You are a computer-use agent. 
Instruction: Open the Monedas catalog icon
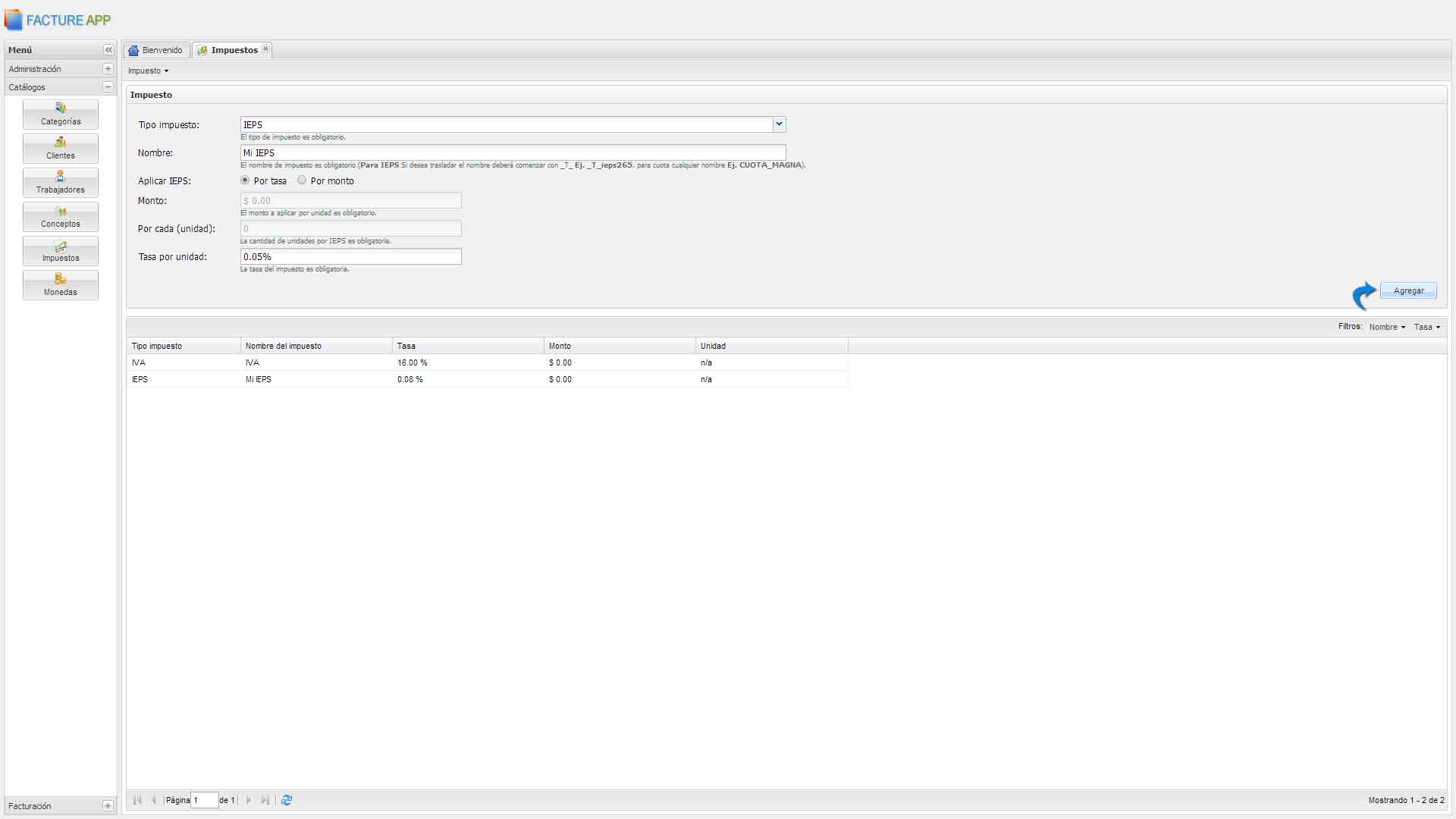(61, 284)
